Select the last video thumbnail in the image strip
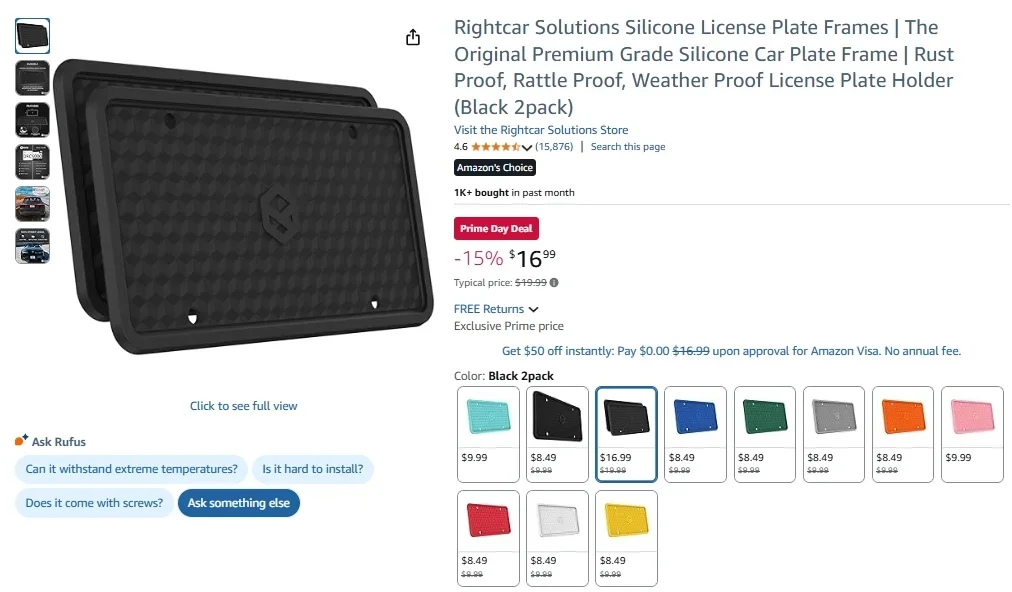Screen dimensions: 1012x592 [x=31, y=246]
